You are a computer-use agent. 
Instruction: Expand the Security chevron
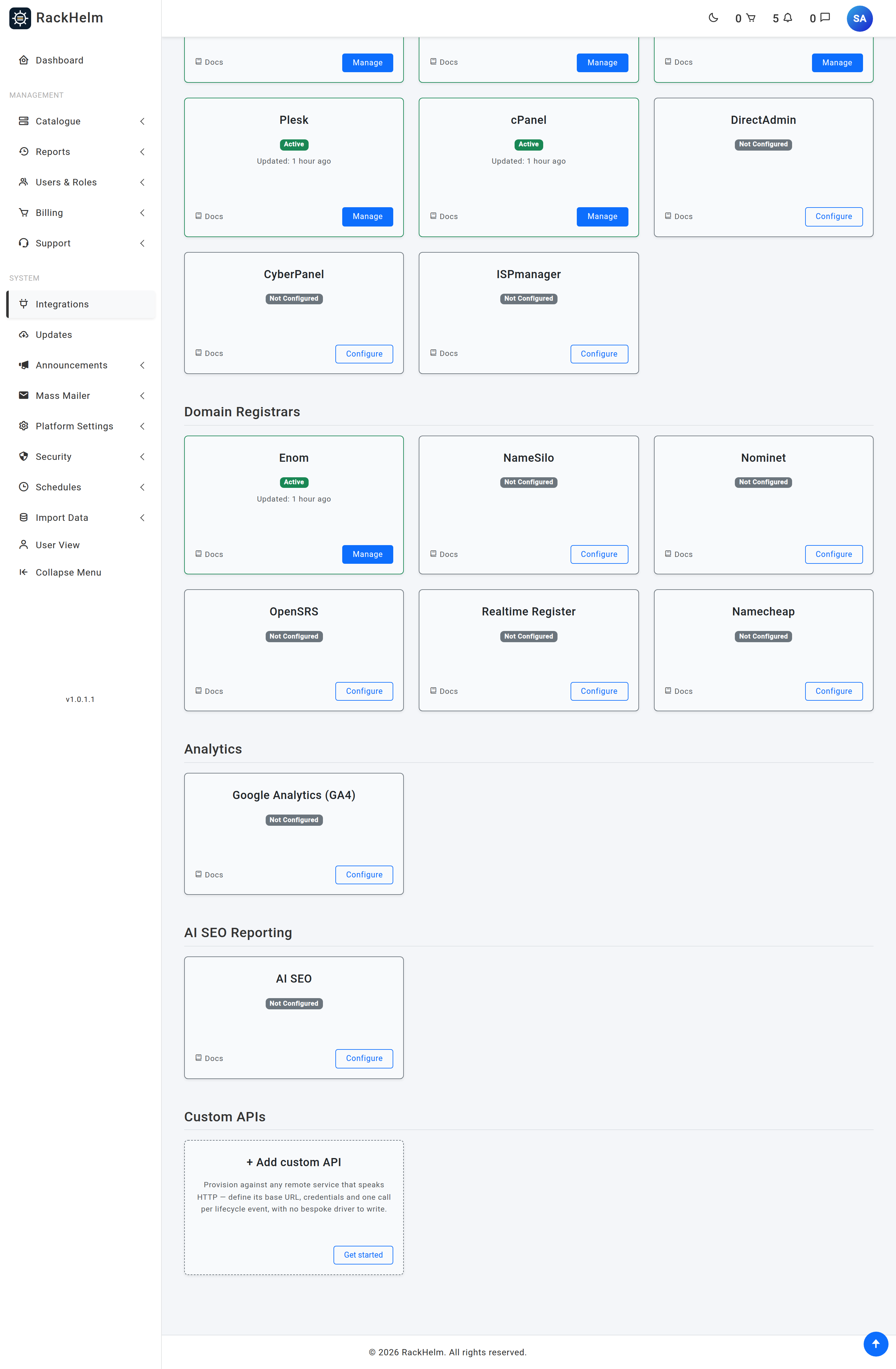142,457
